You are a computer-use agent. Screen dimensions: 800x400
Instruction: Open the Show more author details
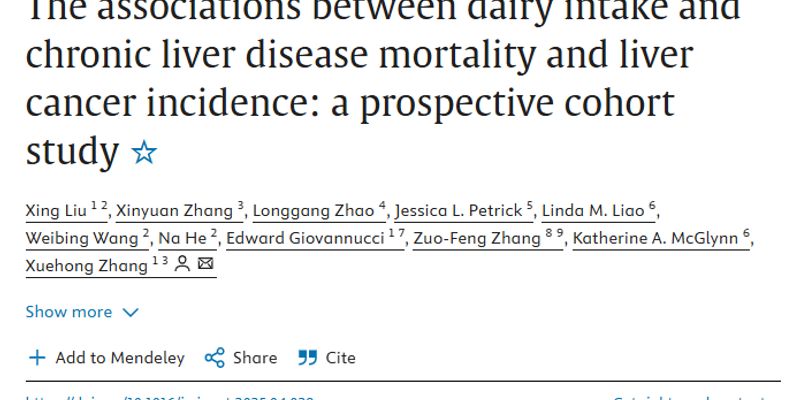pos(82,312)
